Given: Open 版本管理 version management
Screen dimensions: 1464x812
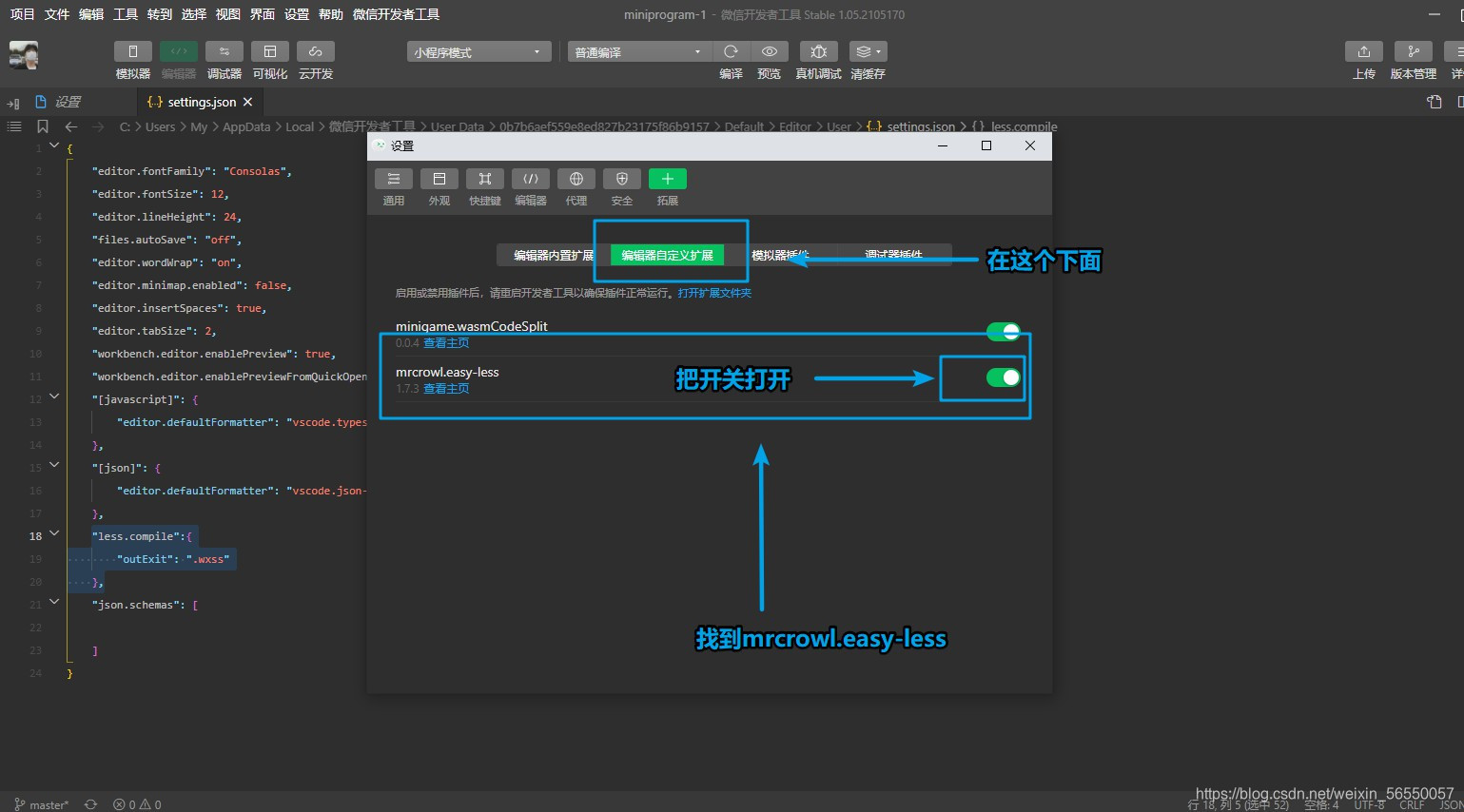Looking at the screenshot, I should pyautogui.click(x=1414, y=51).
